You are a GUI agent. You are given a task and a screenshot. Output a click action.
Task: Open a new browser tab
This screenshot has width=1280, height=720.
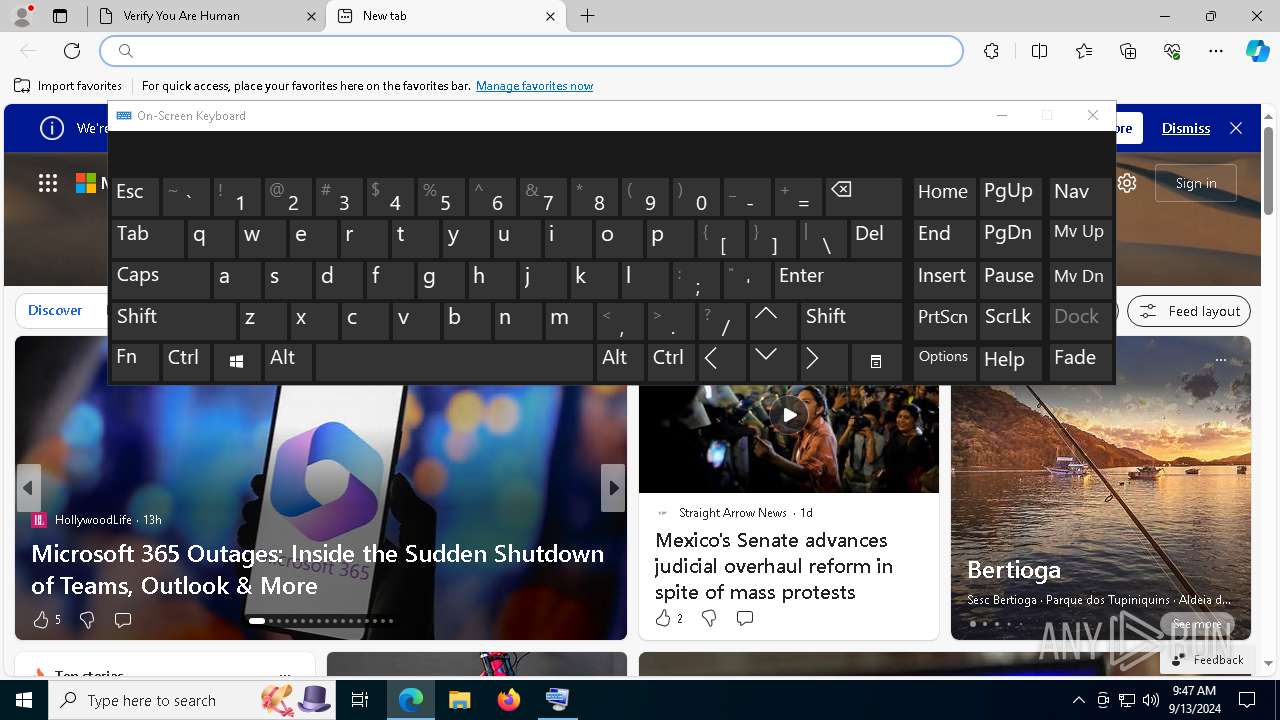[588, 16]
